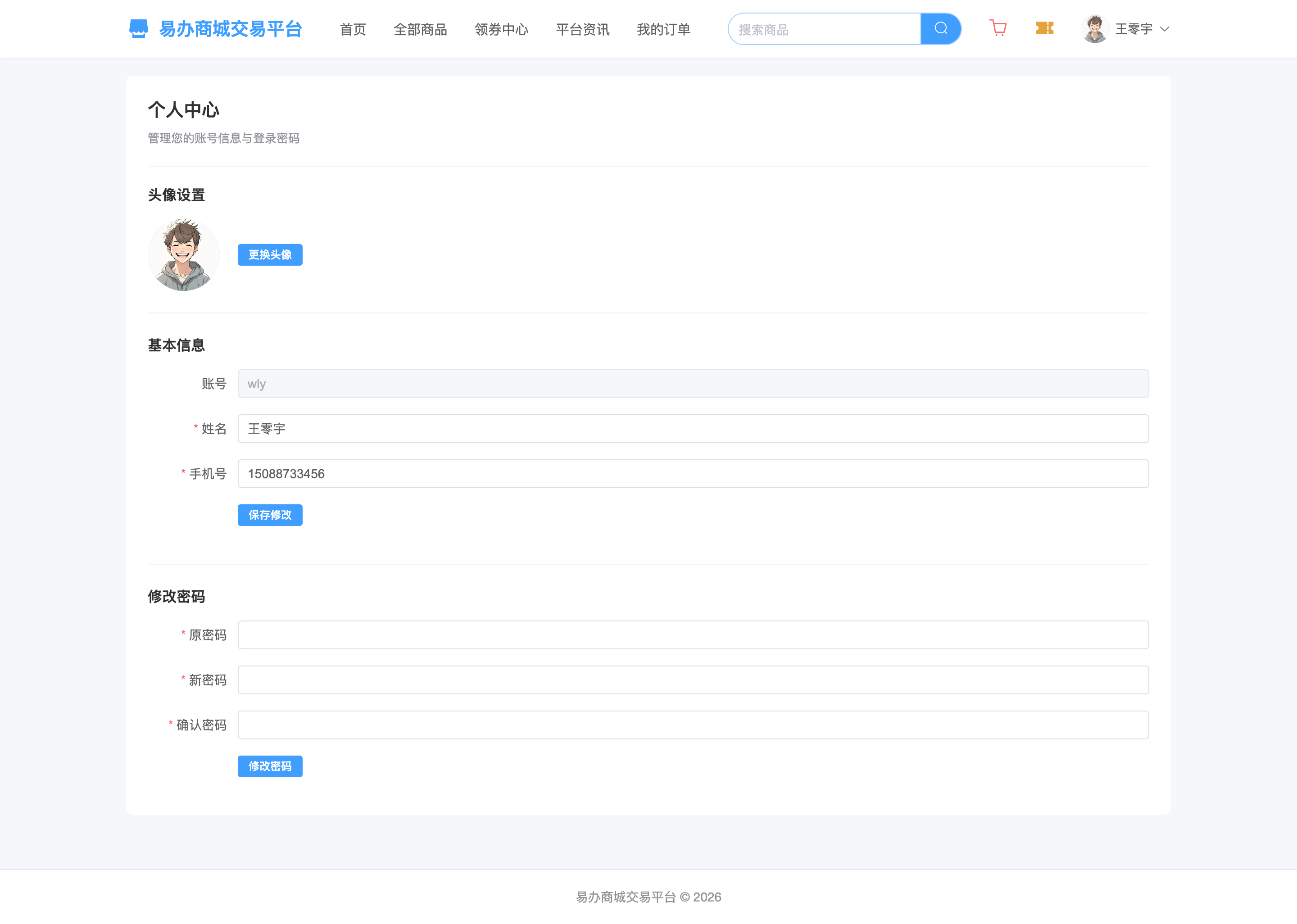Viewport: 1297px width, 924px height.
Task: Click the 修改密码 section heading
Action: (x=177, y=596)
